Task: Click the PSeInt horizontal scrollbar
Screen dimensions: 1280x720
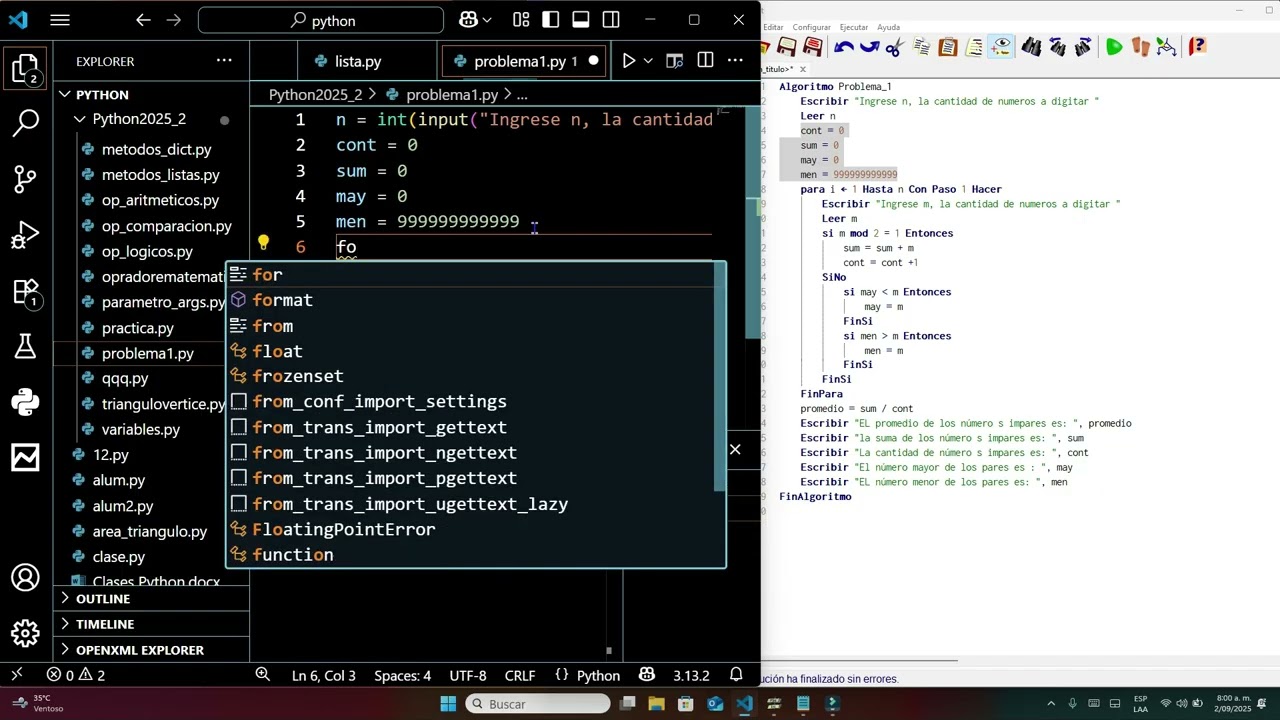Action: click(x=860, y=661)
